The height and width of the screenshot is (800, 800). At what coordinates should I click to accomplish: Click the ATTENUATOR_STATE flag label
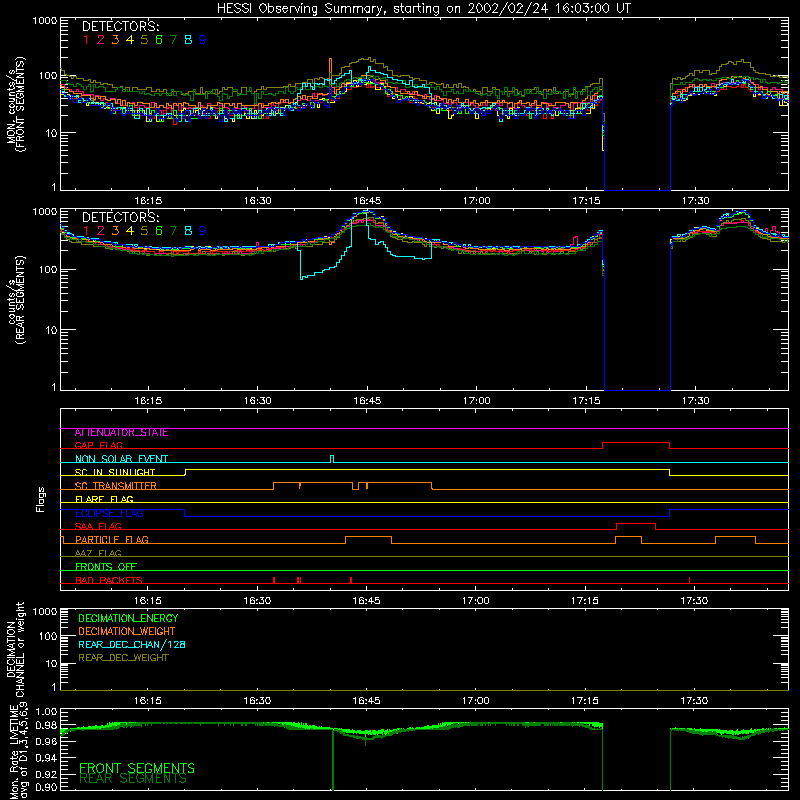[x=121, y=433]
